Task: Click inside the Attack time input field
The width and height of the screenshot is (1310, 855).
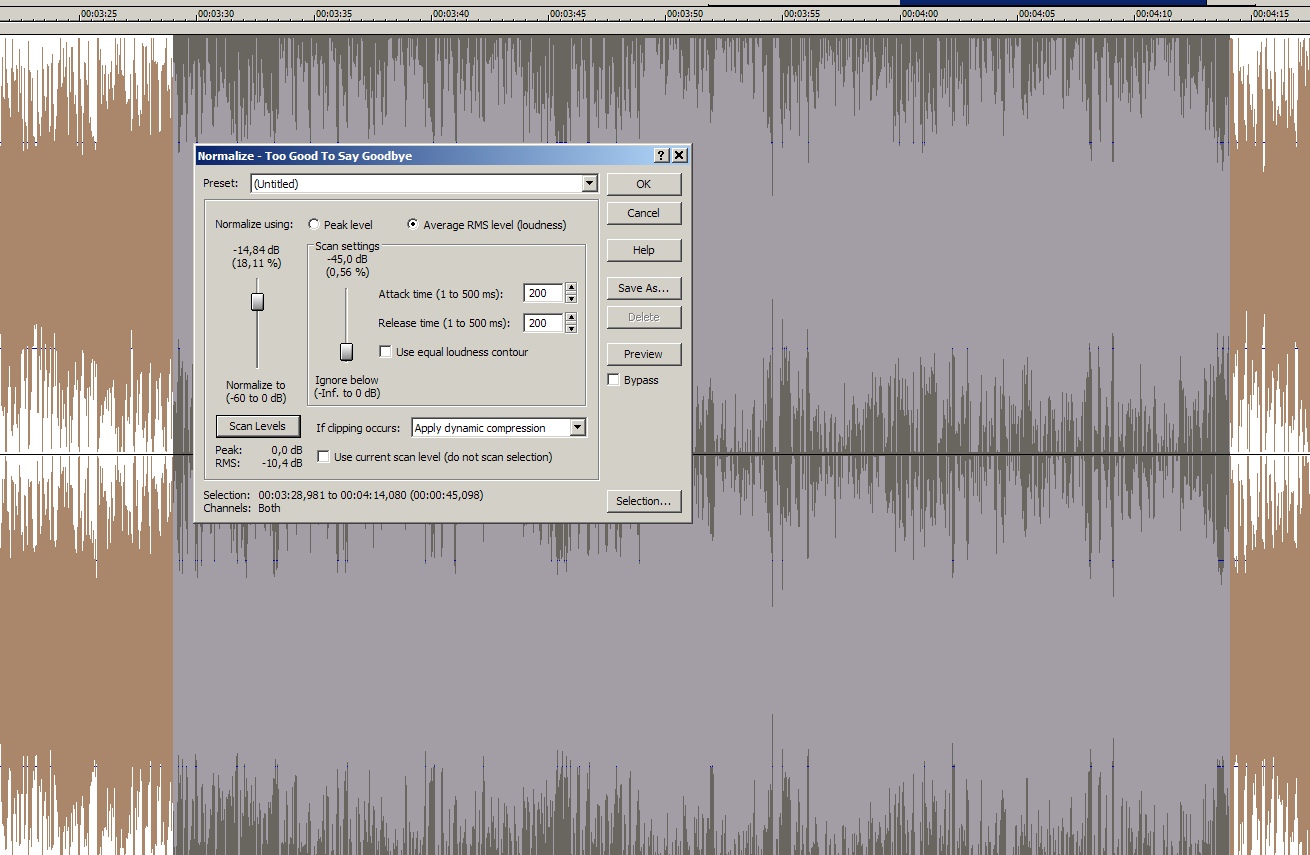Action: [x=543, y=293]
